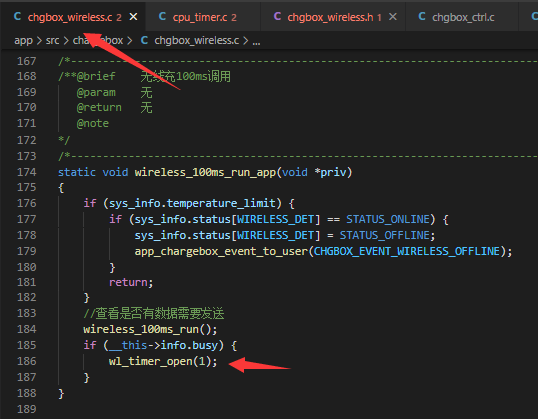Close the chgbox_wireless.c tab
538x419 pixels.
click(x=133, y=16)
